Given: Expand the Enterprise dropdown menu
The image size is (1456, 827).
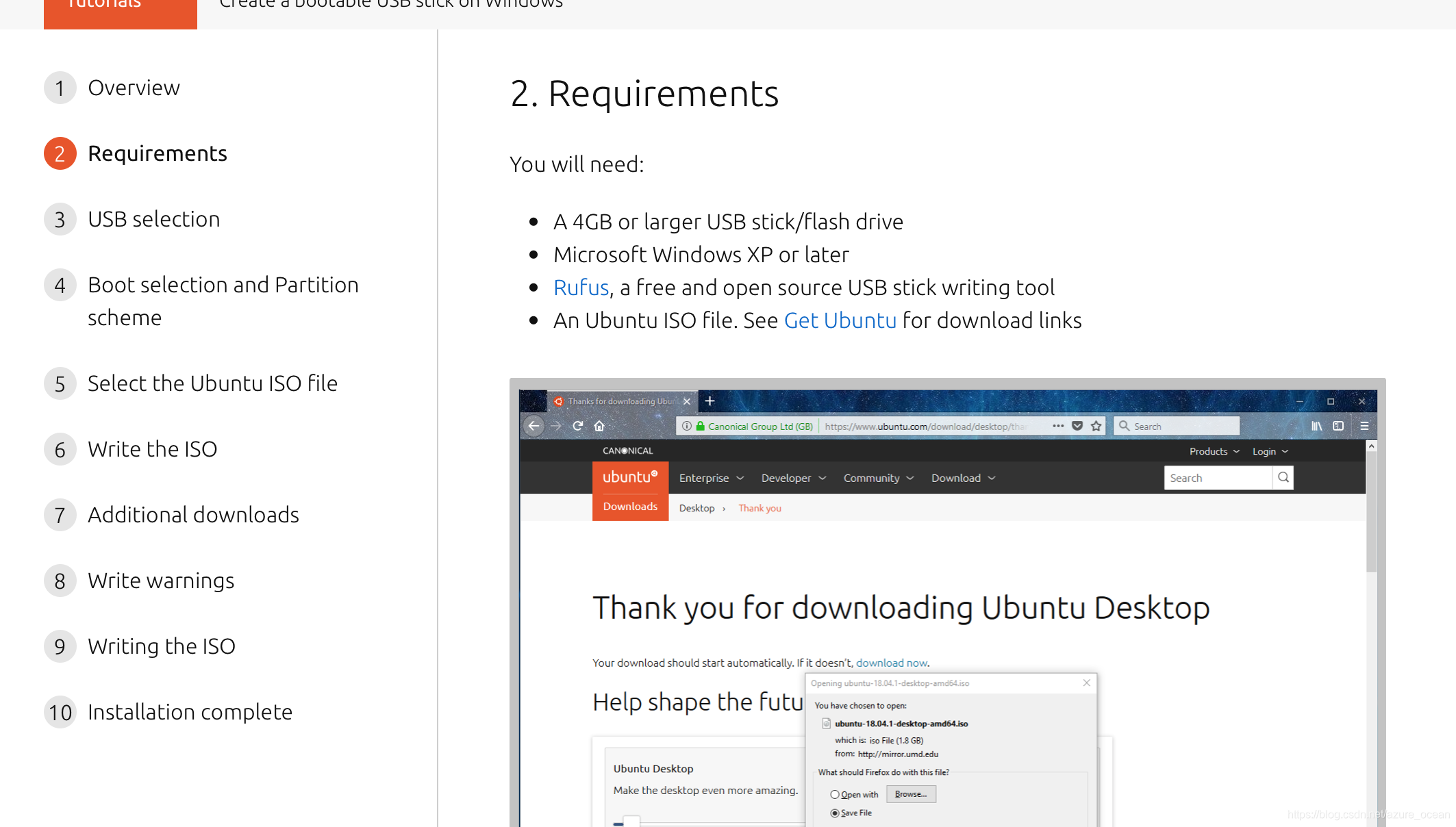Looking at the screenshot, I should pos(711,478).
